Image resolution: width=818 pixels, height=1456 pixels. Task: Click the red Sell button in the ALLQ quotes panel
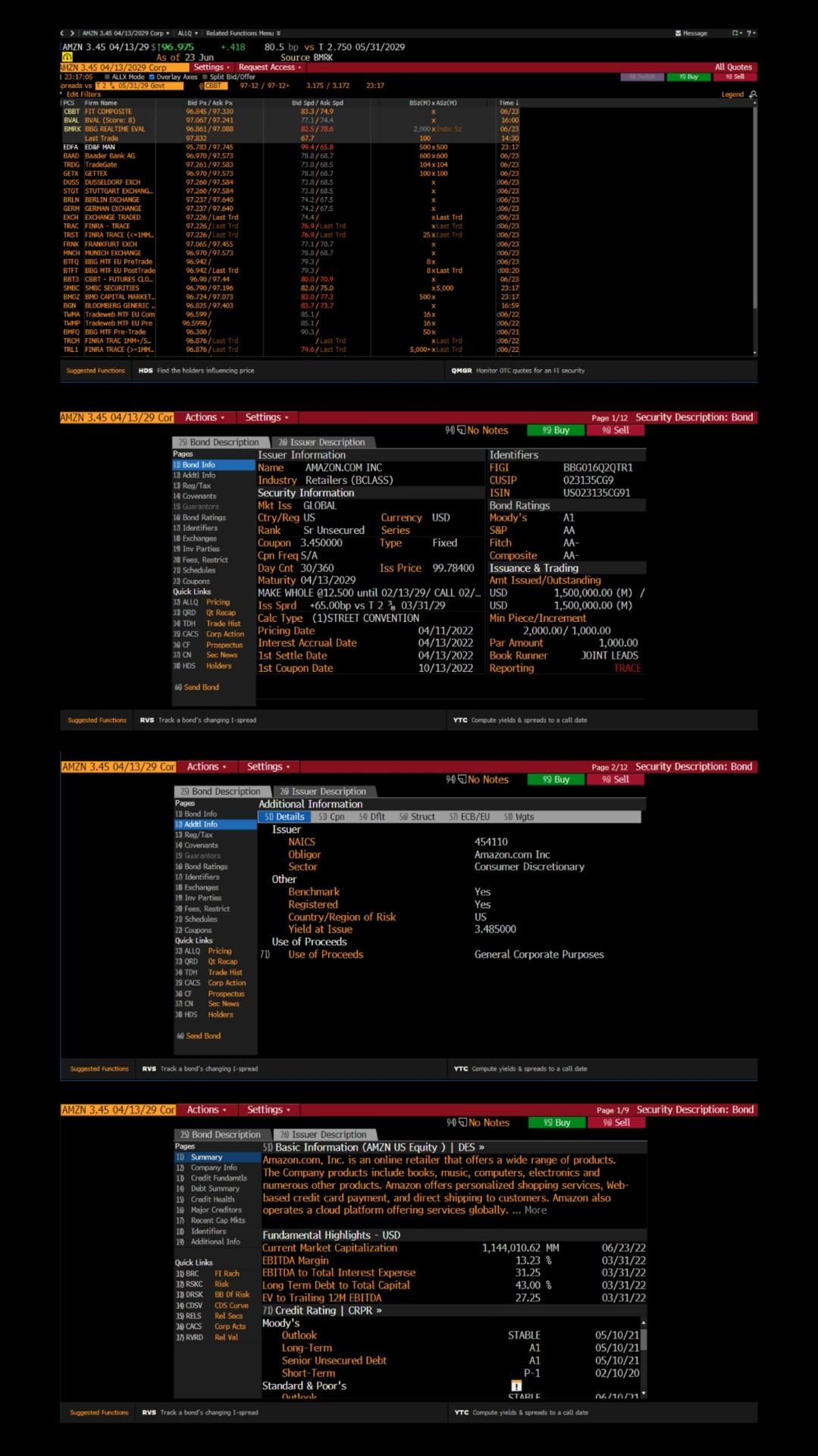pyautogui.click(x=735, y=77)
